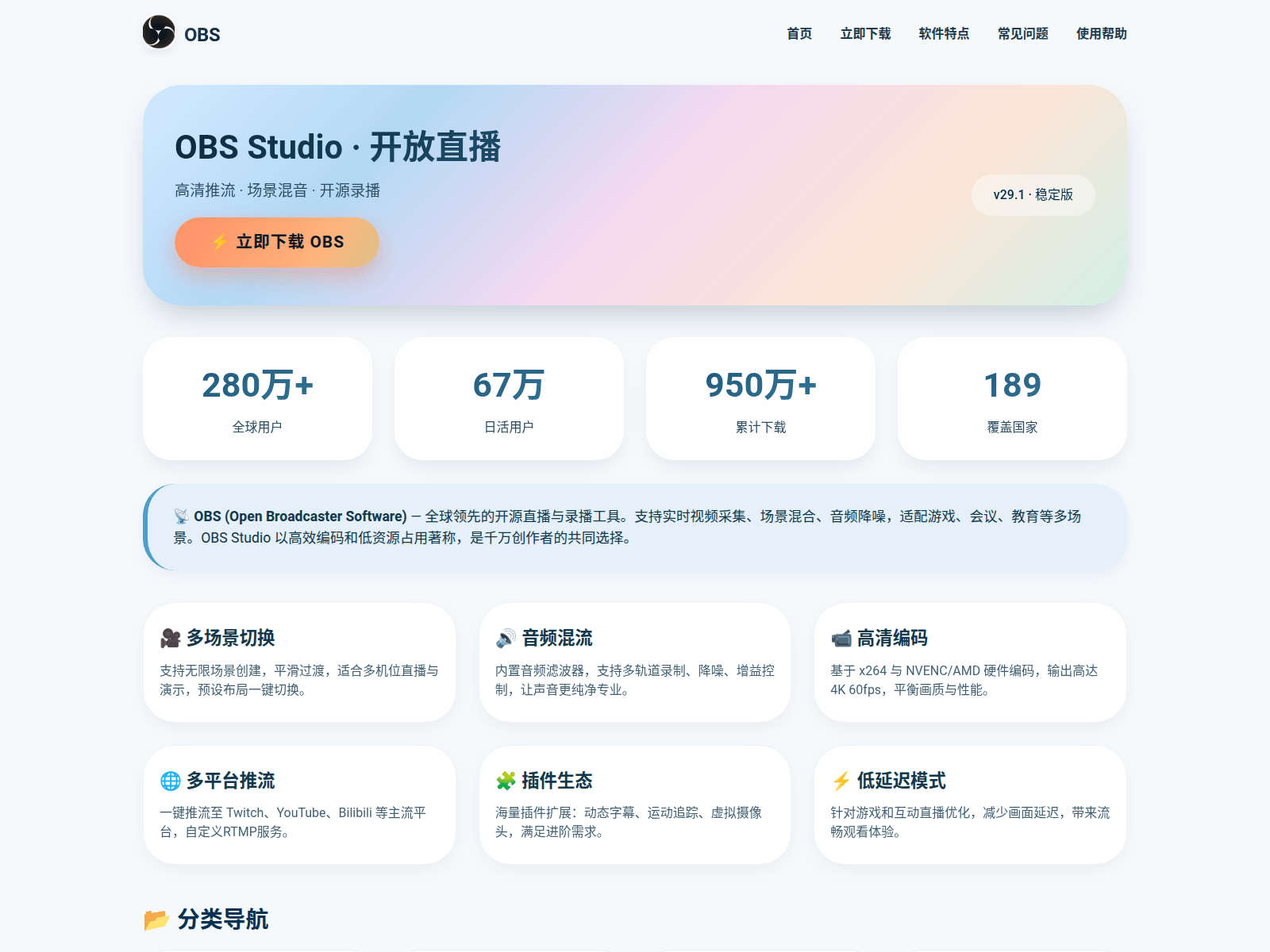This screenshot has height=952, width=1270.
Task: Click the lightning icon beside 低延迟模式
Action: 841,781
